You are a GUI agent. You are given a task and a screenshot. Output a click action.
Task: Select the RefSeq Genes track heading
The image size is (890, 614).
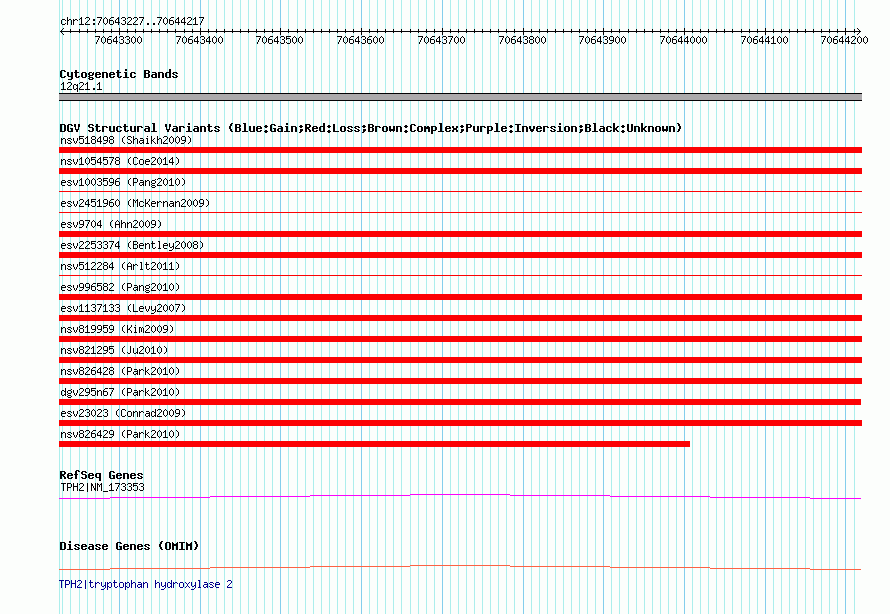(x=101, y=476)
